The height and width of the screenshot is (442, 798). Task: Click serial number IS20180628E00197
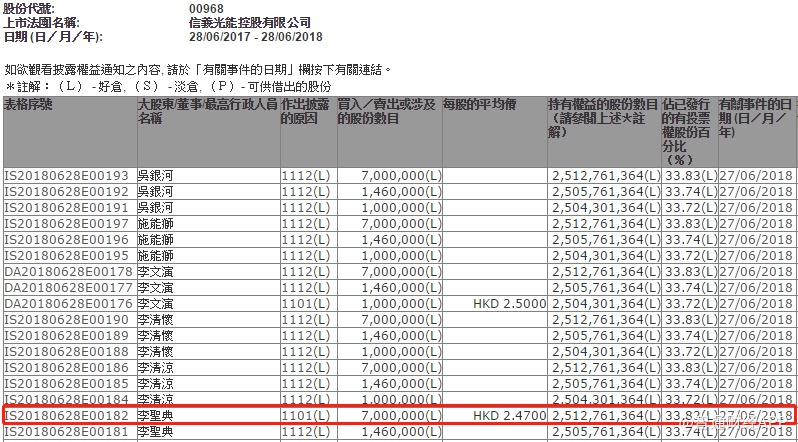[66, 224]
